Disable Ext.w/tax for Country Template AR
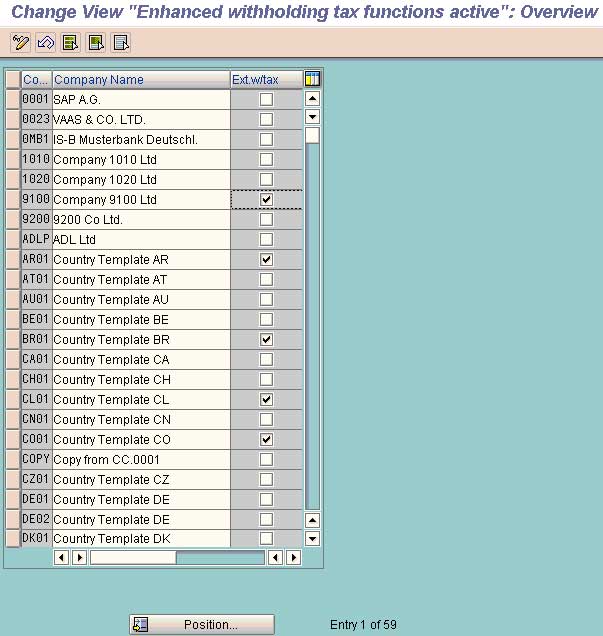The height and width of the screenshot is (636, 603). tap(266, 260)
